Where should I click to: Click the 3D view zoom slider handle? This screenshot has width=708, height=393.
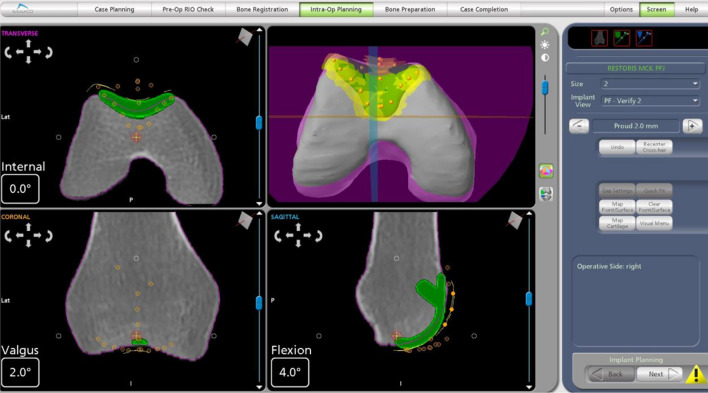[x=545, y=88]
